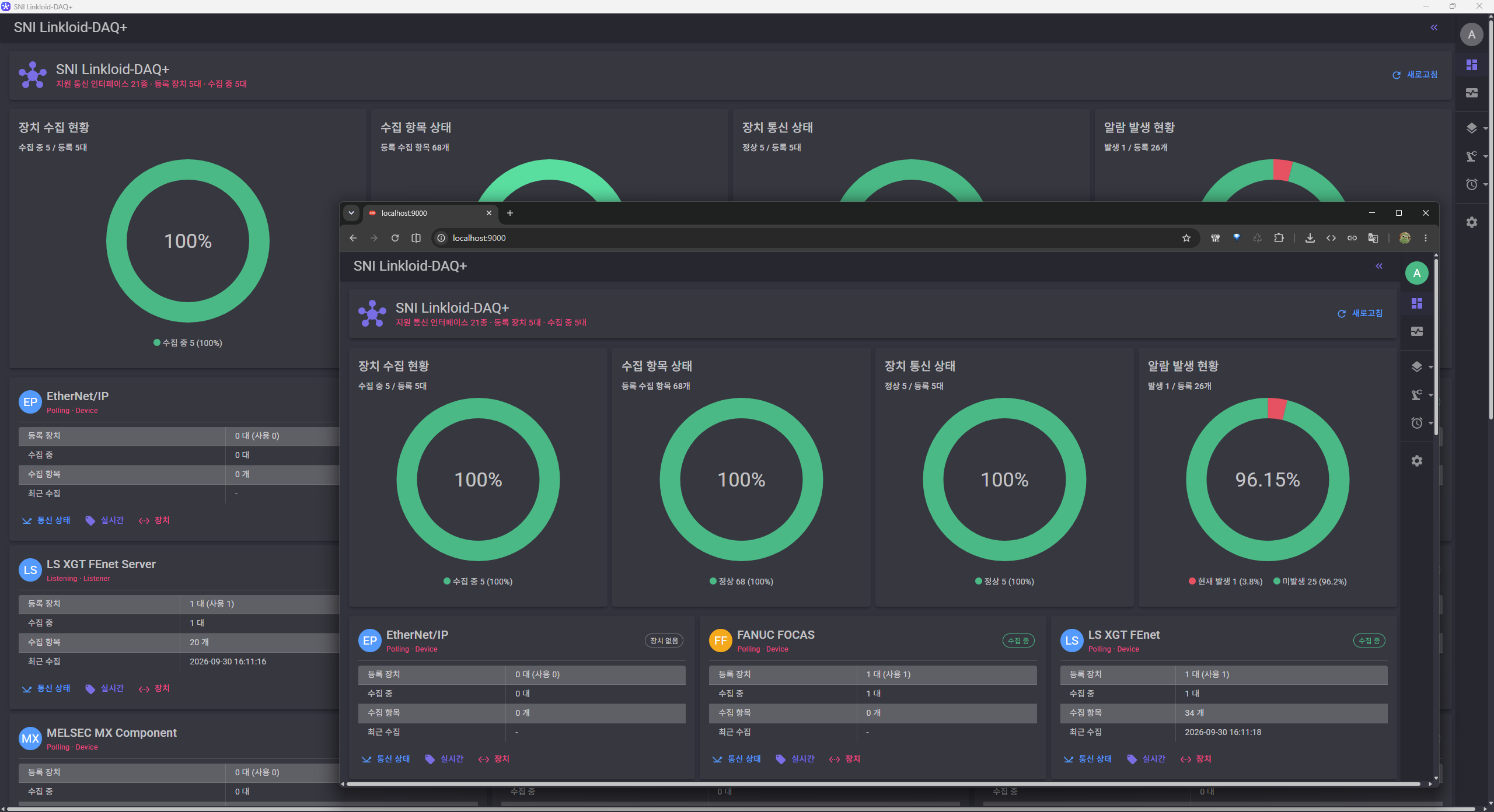Open a new browser tab
Screen dimensions: 1494x812
coord(509,213)
